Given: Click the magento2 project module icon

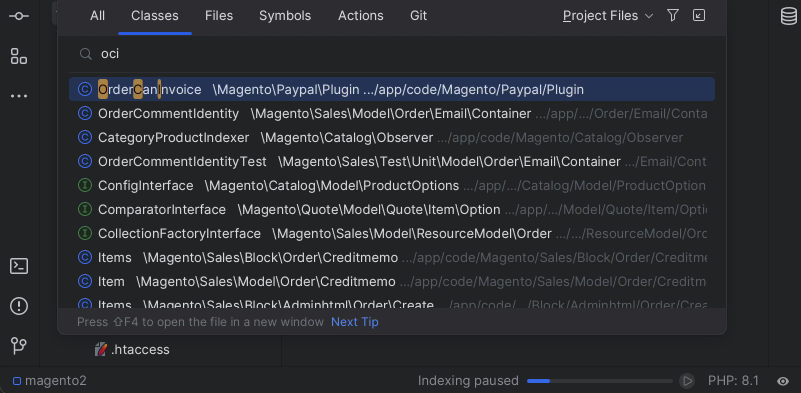Looking at the screenshot, I should click(17, 381).
